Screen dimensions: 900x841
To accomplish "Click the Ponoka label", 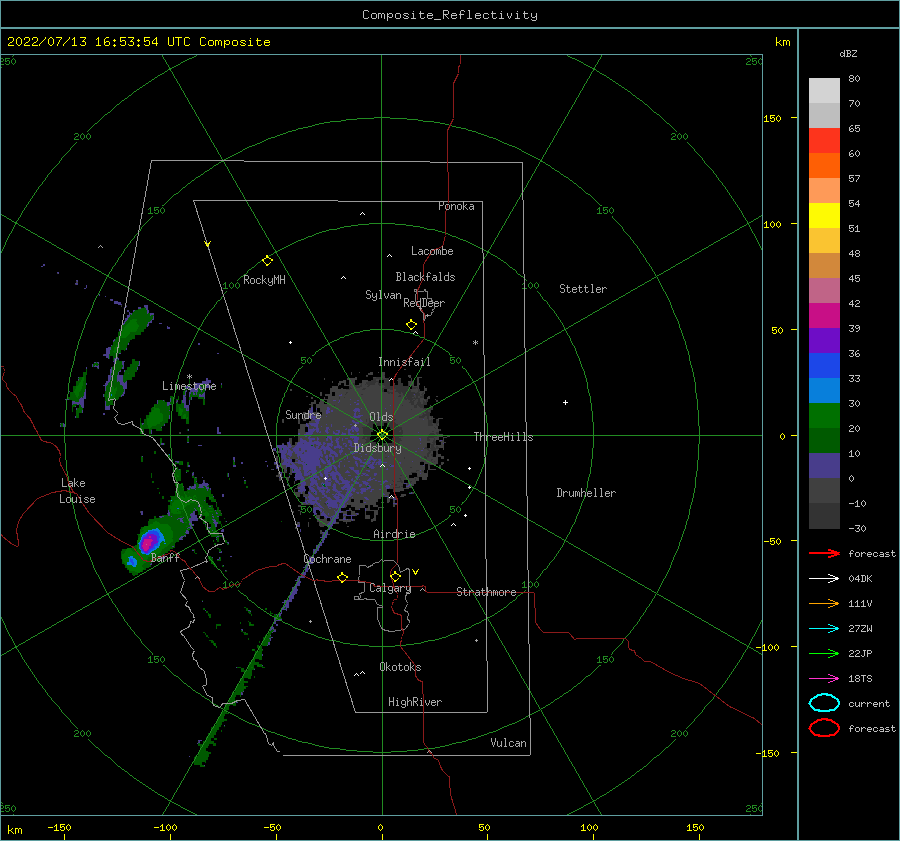I will point(456,206).
